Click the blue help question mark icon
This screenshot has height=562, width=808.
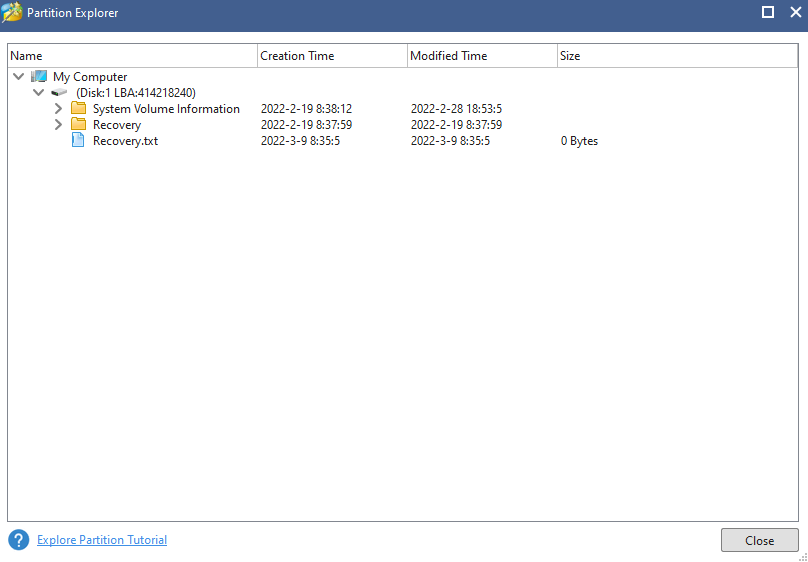pos(19,540)
